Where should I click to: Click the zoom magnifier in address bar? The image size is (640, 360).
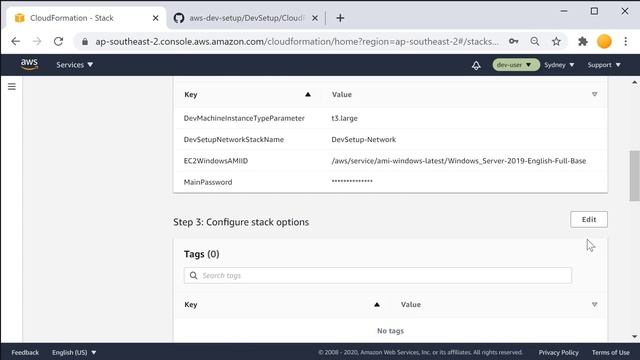pyautogui.click(x=535, y=41)
